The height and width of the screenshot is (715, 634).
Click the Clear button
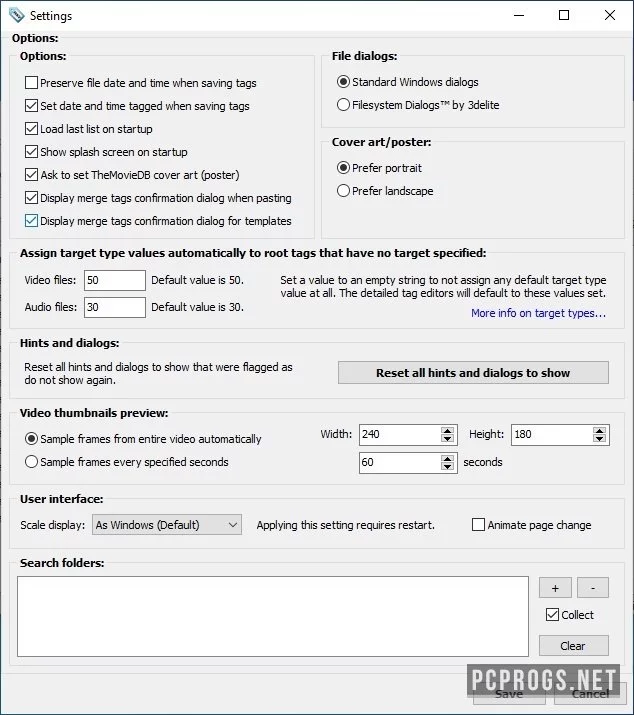[x=573, y=646]
